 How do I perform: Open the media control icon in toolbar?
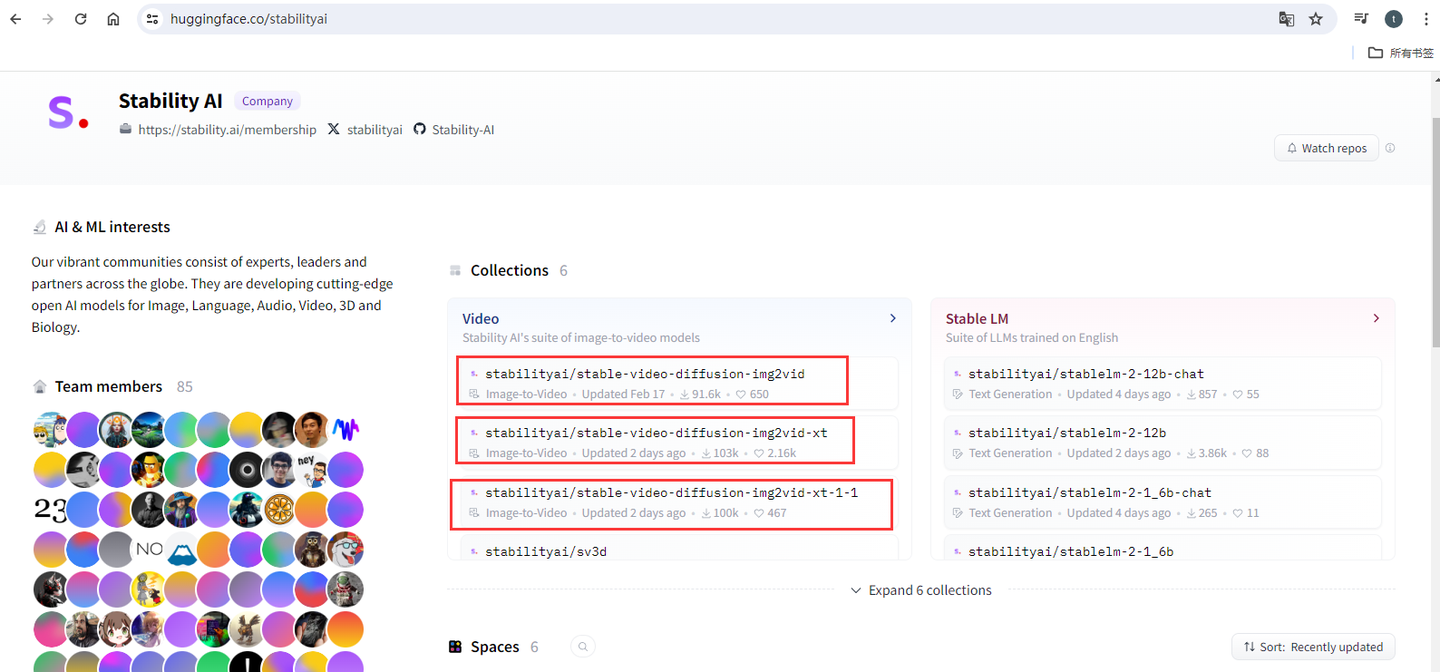1361,19
